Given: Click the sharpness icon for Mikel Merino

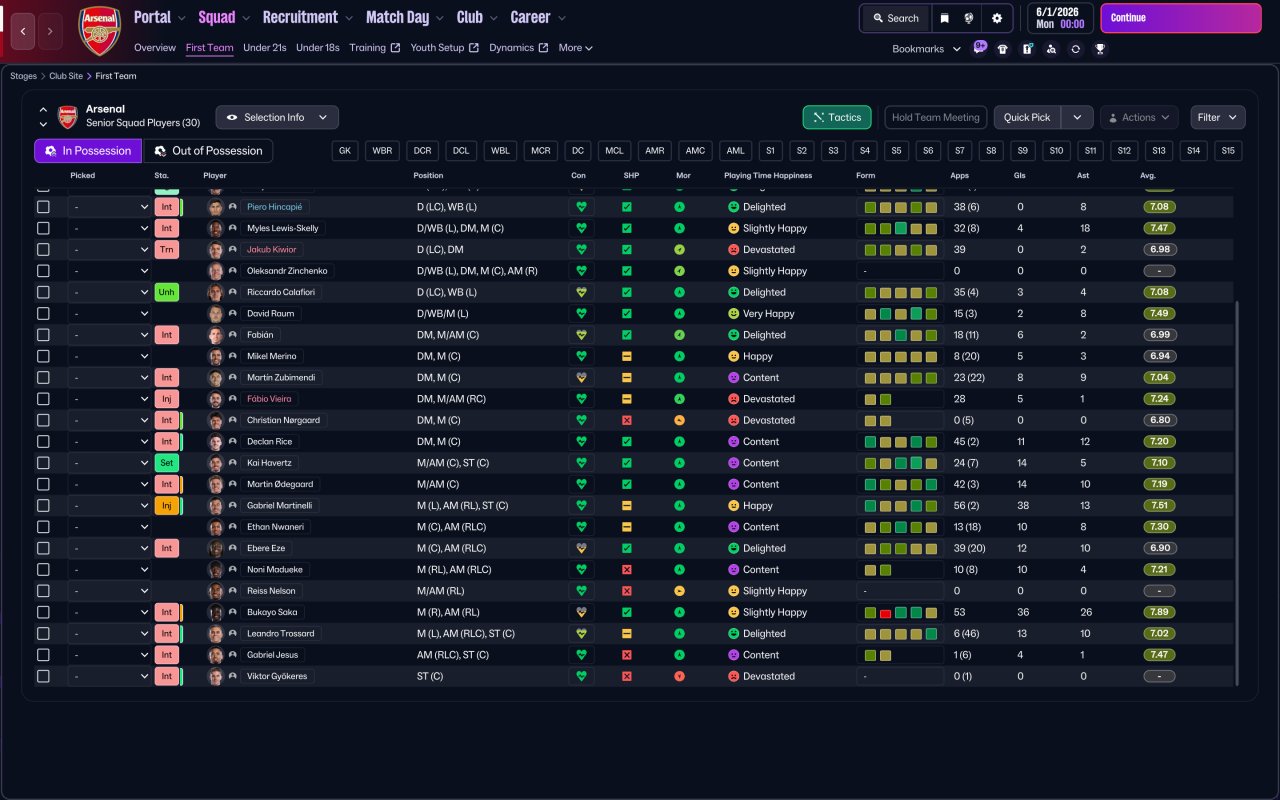Looking at the screenshot, I should click(x=627, y=356).
